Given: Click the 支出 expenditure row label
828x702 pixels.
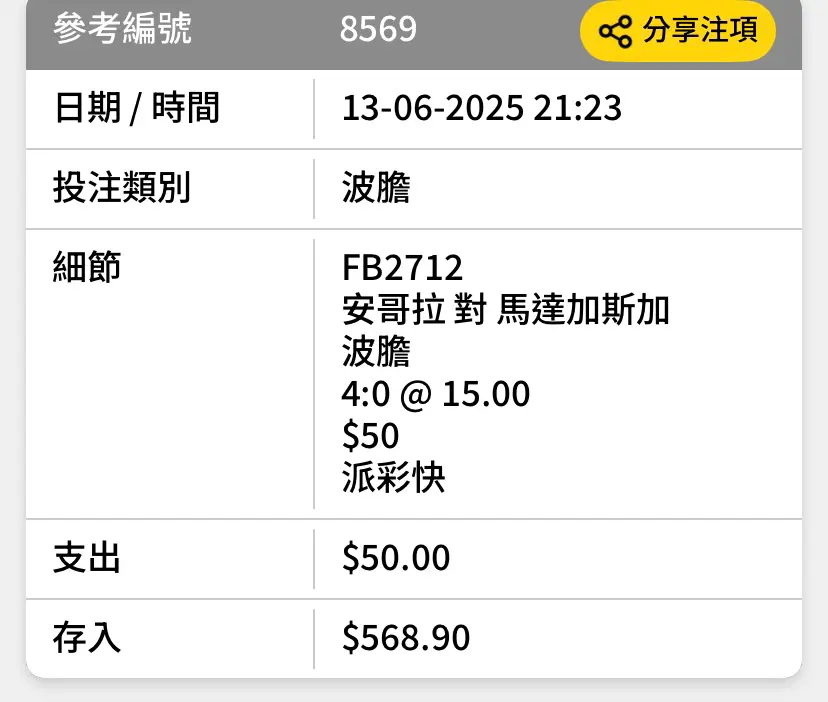Looking at the screenshot, I should [87, 558].
